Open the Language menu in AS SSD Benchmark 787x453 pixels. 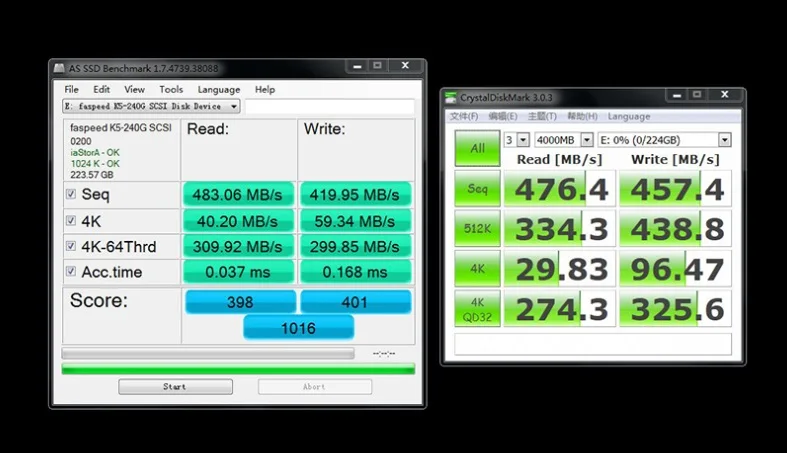pos(219,89)
